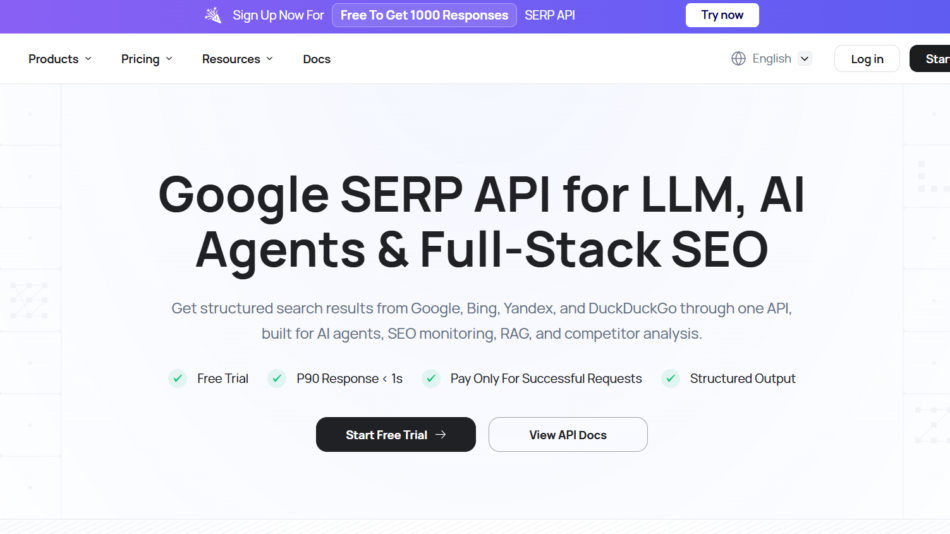
Task: Expand the Pricing menu chevron
Action: point(169,59)
